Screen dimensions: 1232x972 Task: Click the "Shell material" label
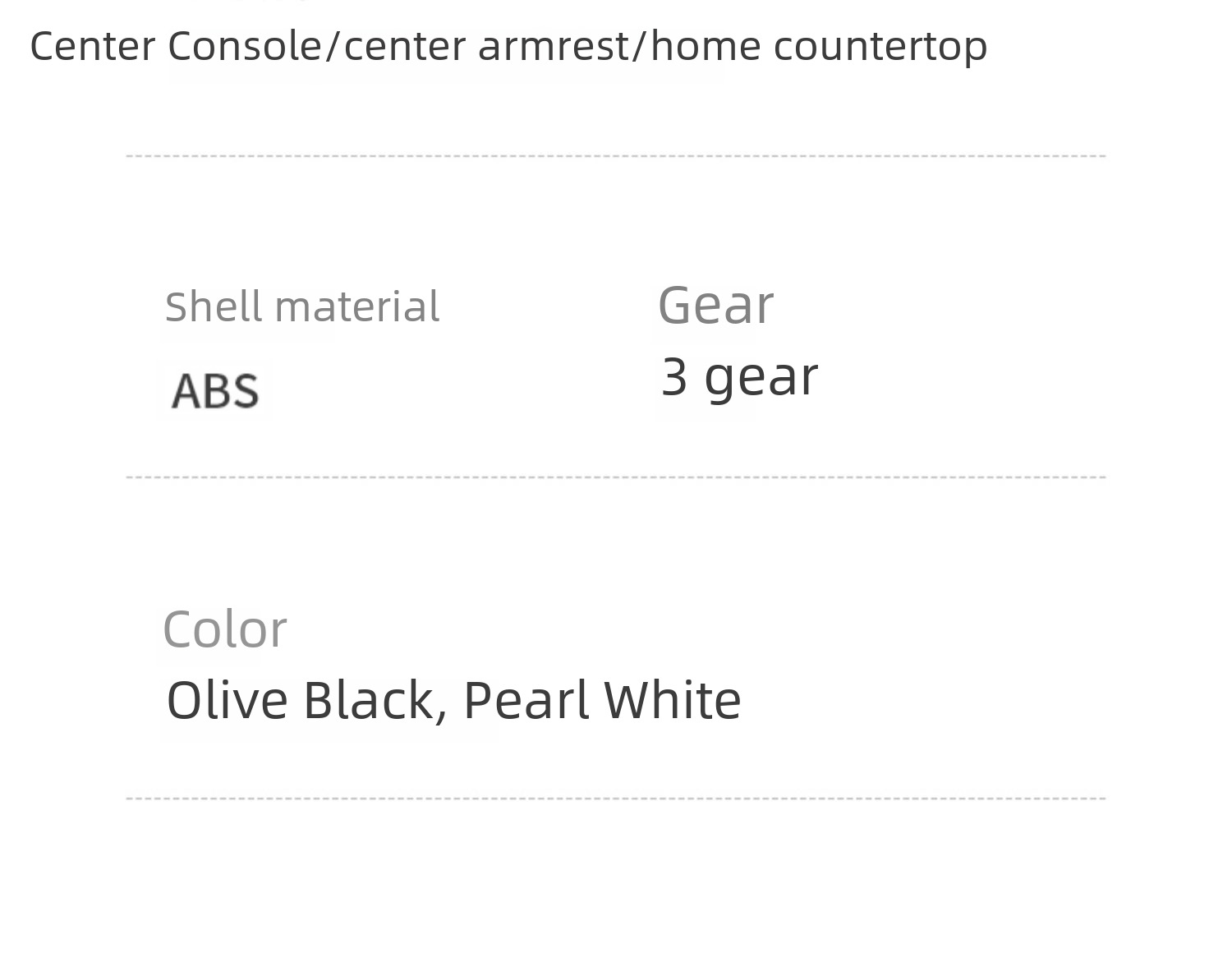[x=302, y=307]
